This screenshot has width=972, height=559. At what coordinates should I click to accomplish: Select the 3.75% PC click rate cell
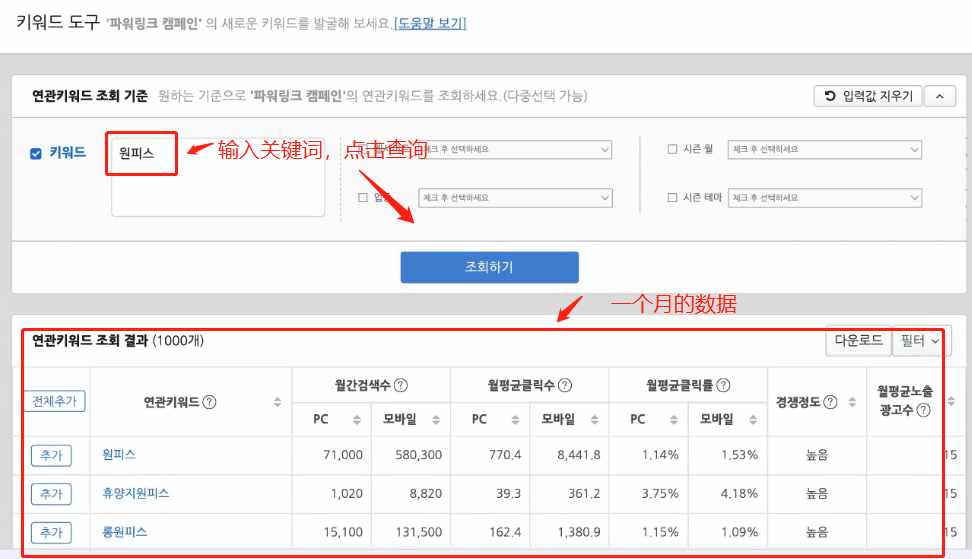(x=660, y=493)
